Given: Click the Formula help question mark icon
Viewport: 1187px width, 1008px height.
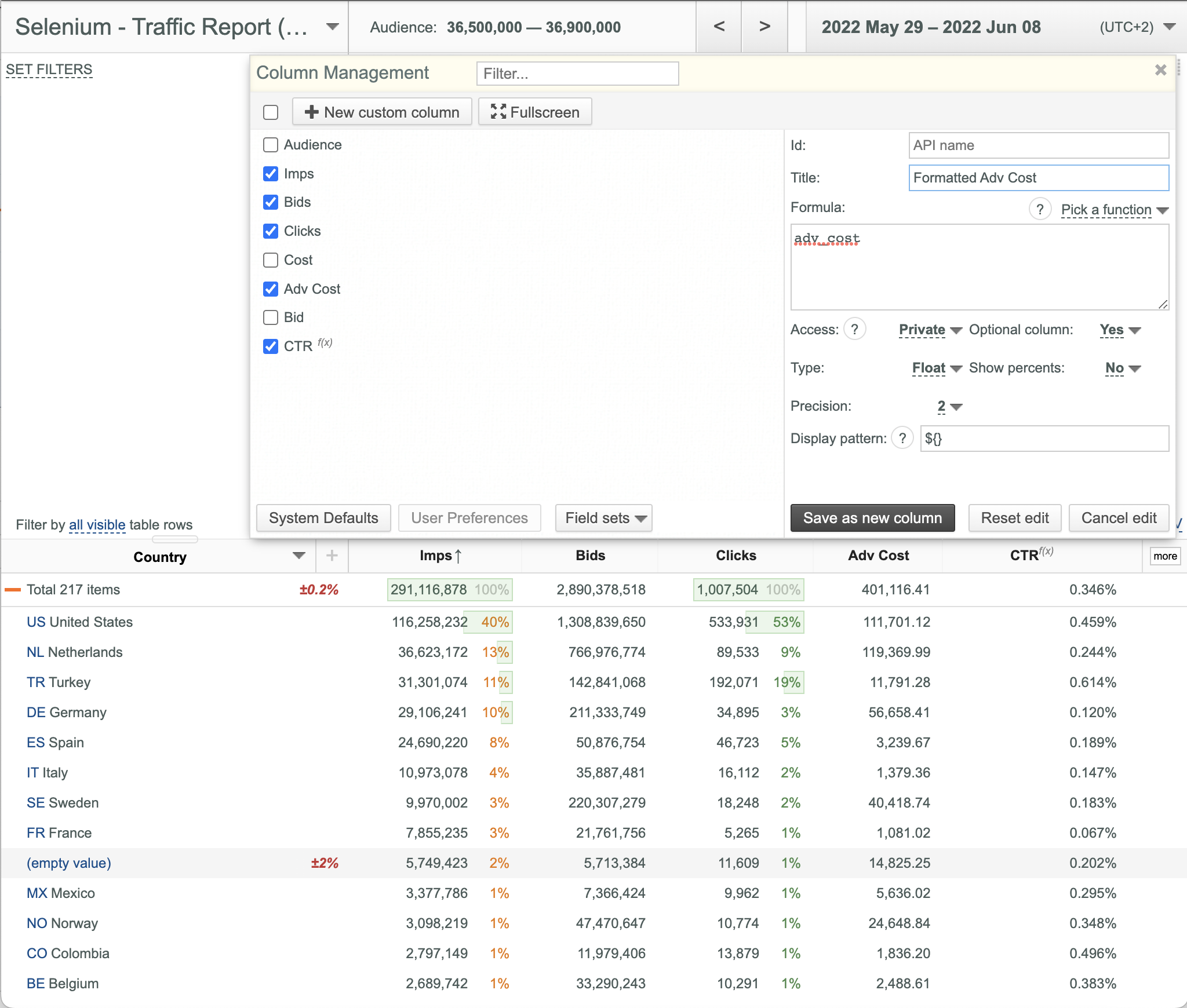Looking at the screenshot, I should pos(1040,209).
